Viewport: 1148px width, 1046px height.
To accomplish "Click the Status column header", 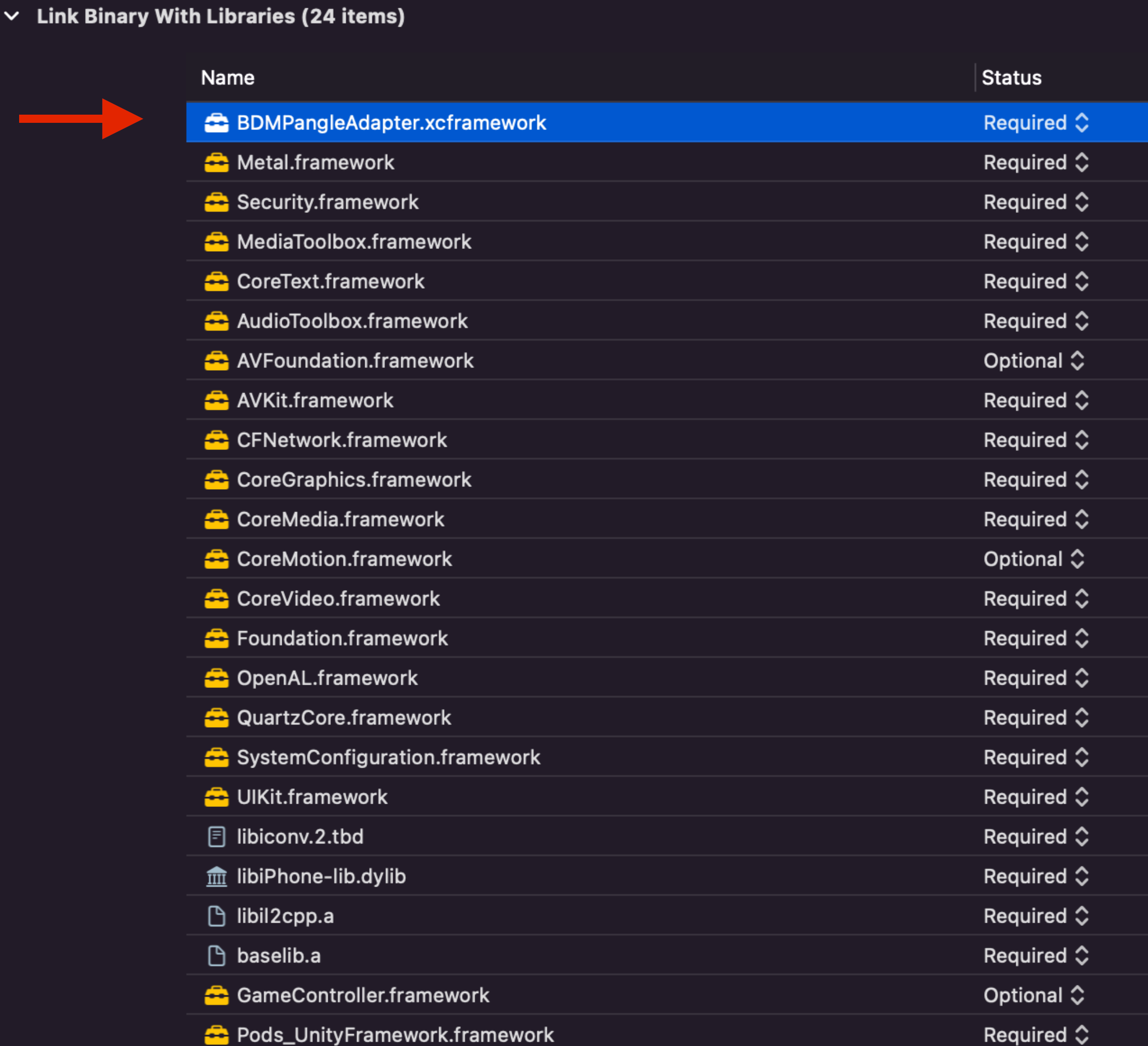I will coord(1011,78).
